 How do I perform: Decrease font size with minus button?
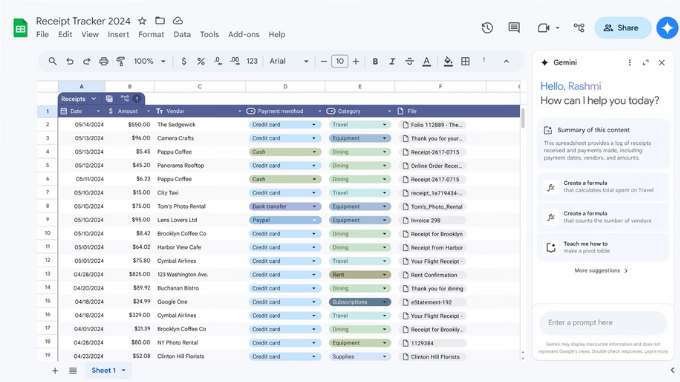tap(324, 62)
